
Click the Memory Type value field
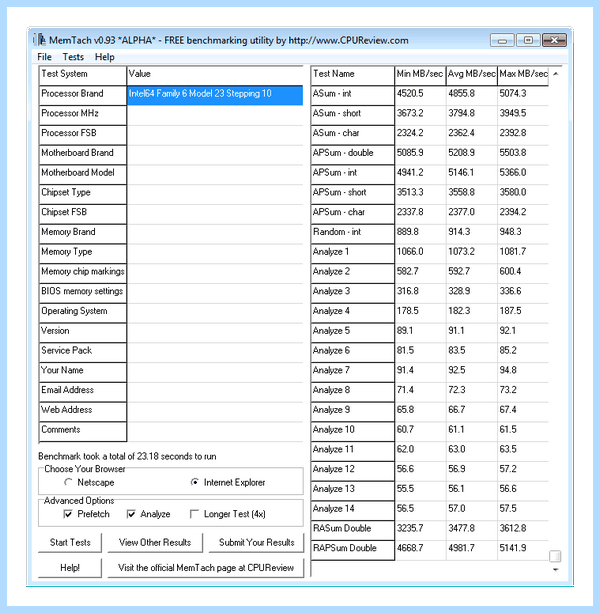(215, 254)
